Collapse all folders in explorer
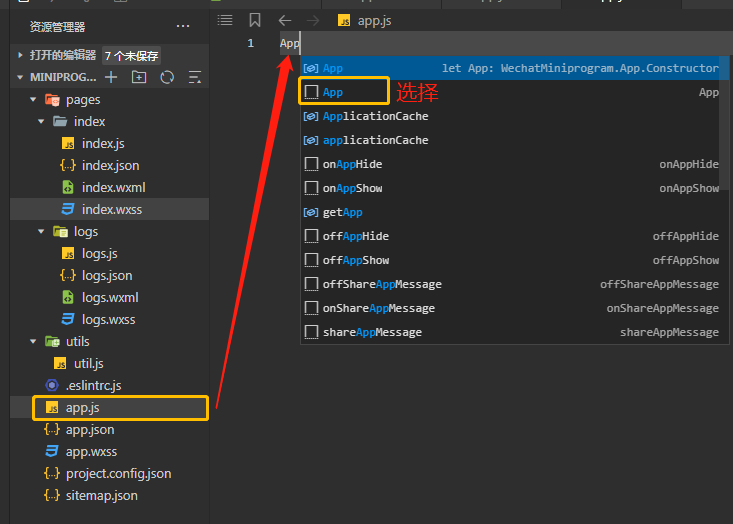Image resolution: width=733 pixels, height=524 pixels. point(194,77)
